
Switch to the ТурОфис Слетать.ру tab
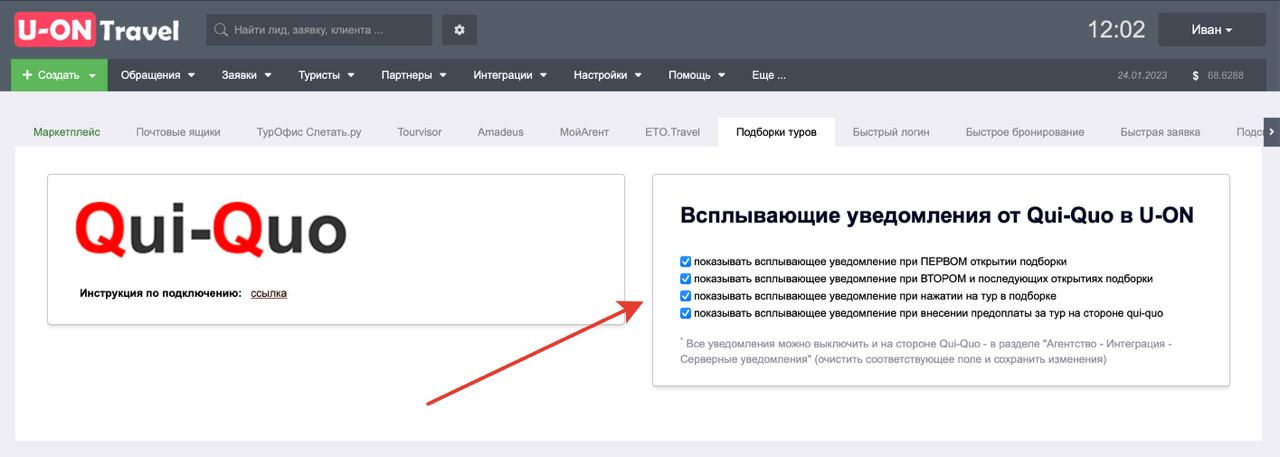pos(309,132)
